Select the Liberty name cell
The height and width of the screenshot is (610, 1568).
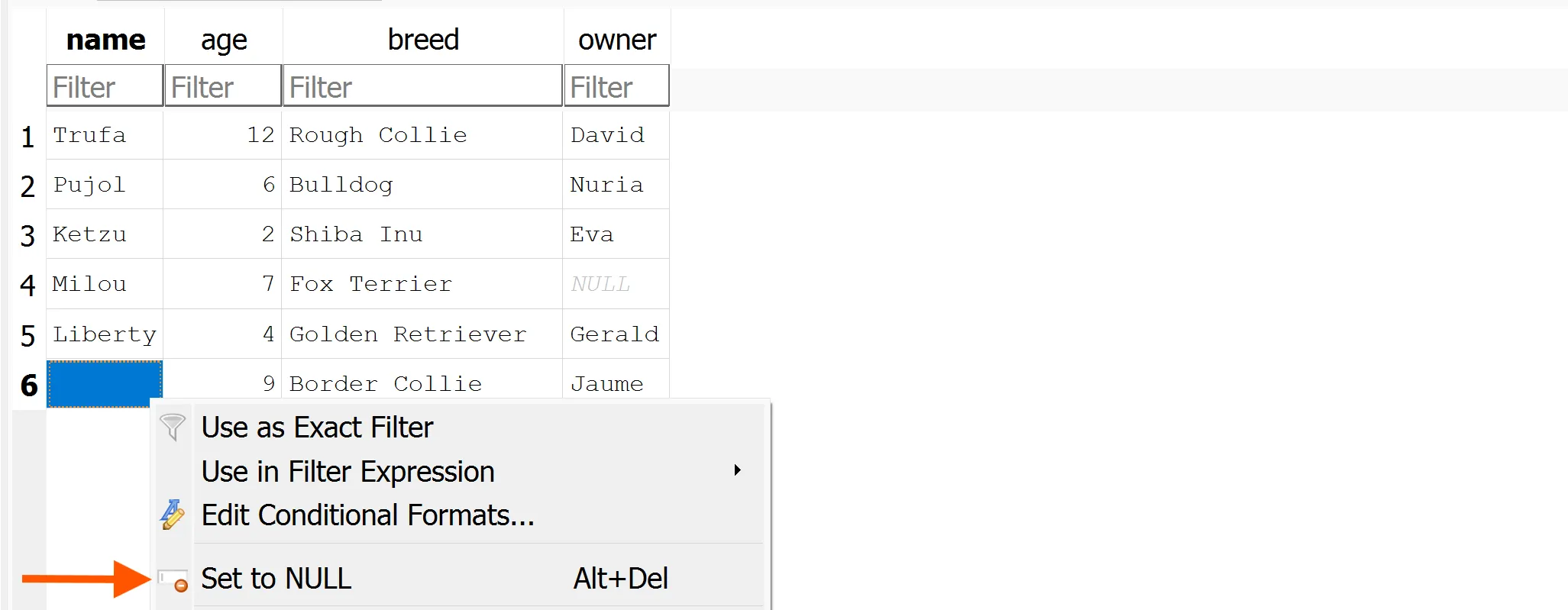pyautogui.click(x=105, y=334)
